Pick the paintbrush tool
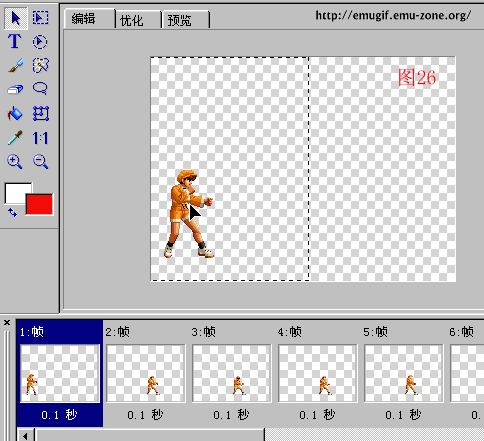The width and height of the screenshot is (484, 441). 15,65
